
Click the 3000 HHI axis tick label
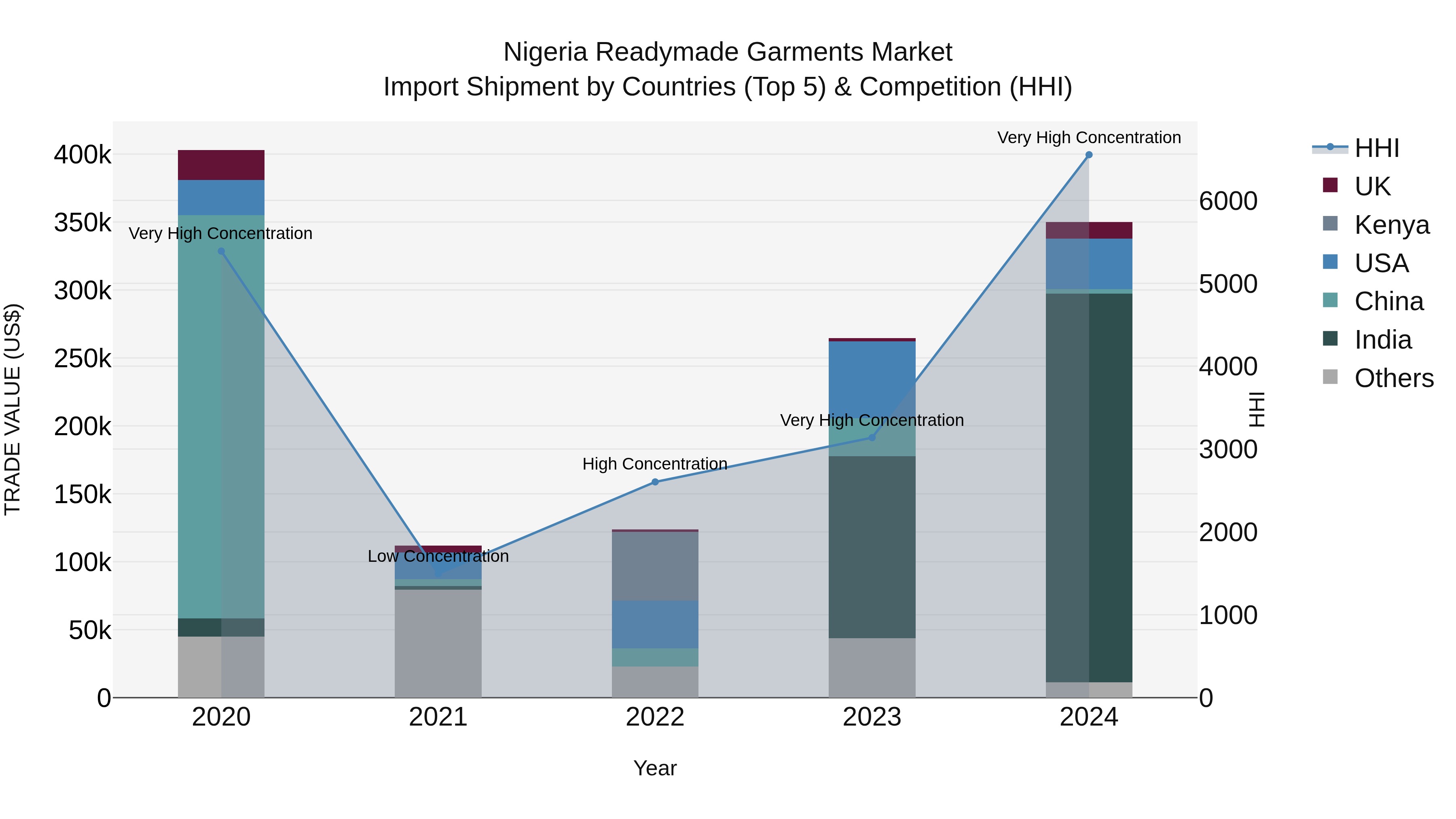[x=1228, y=449]
